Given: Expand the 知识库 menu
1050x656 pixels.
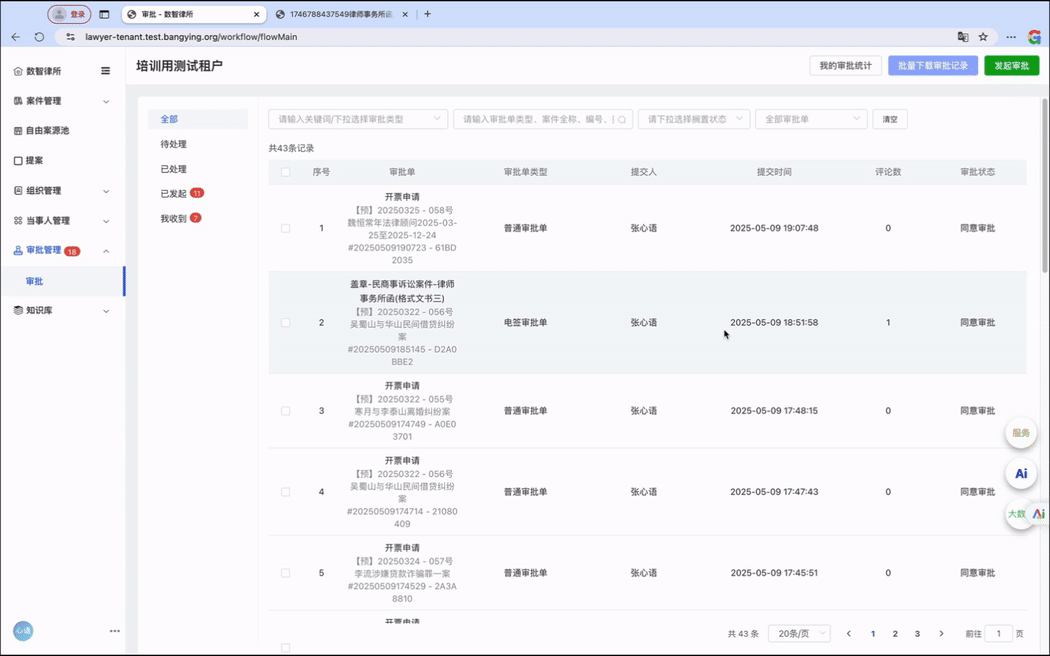Looking at the screenshot, I should (106, 311).
